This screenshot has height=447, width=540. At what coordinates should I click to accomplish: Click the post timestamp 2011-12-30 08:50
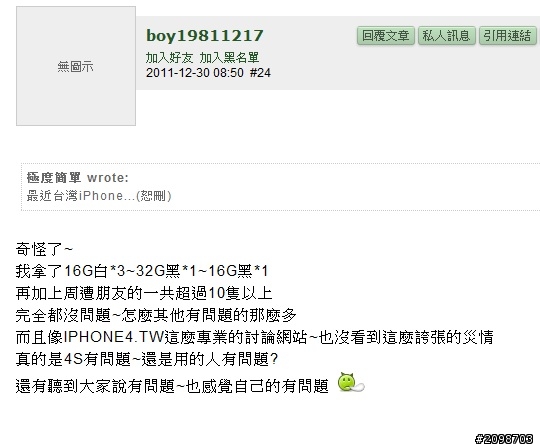[195, 73]
